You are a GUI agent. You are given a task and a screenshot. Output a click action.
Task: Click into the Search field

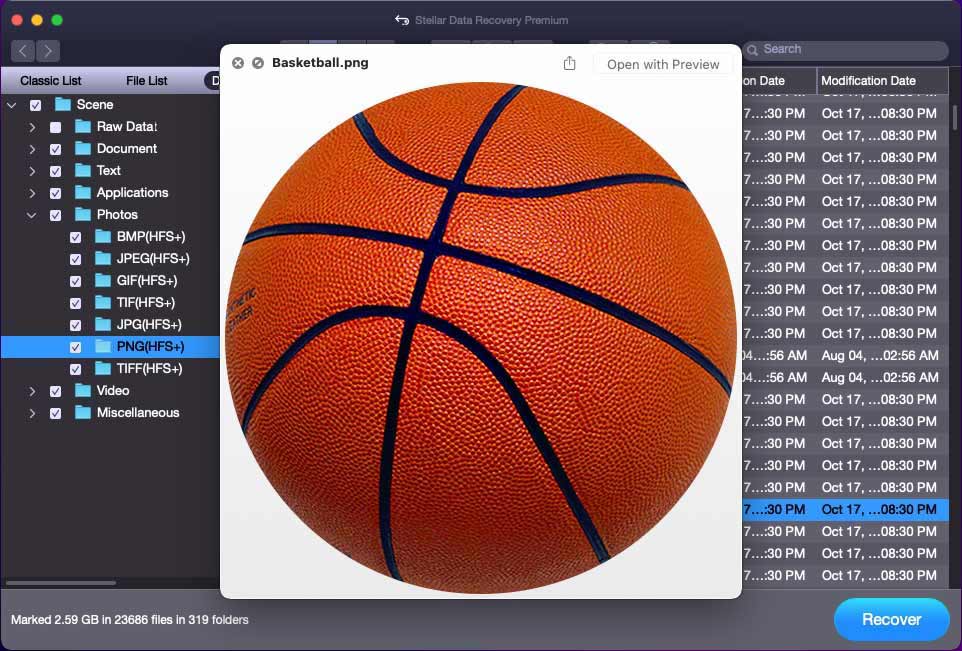pos(847,50)
